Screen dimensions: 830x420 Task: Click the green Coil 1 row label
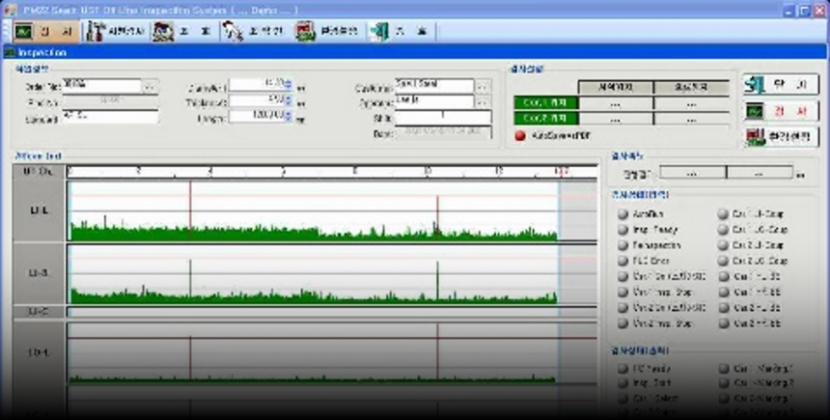tap(546, 103)
